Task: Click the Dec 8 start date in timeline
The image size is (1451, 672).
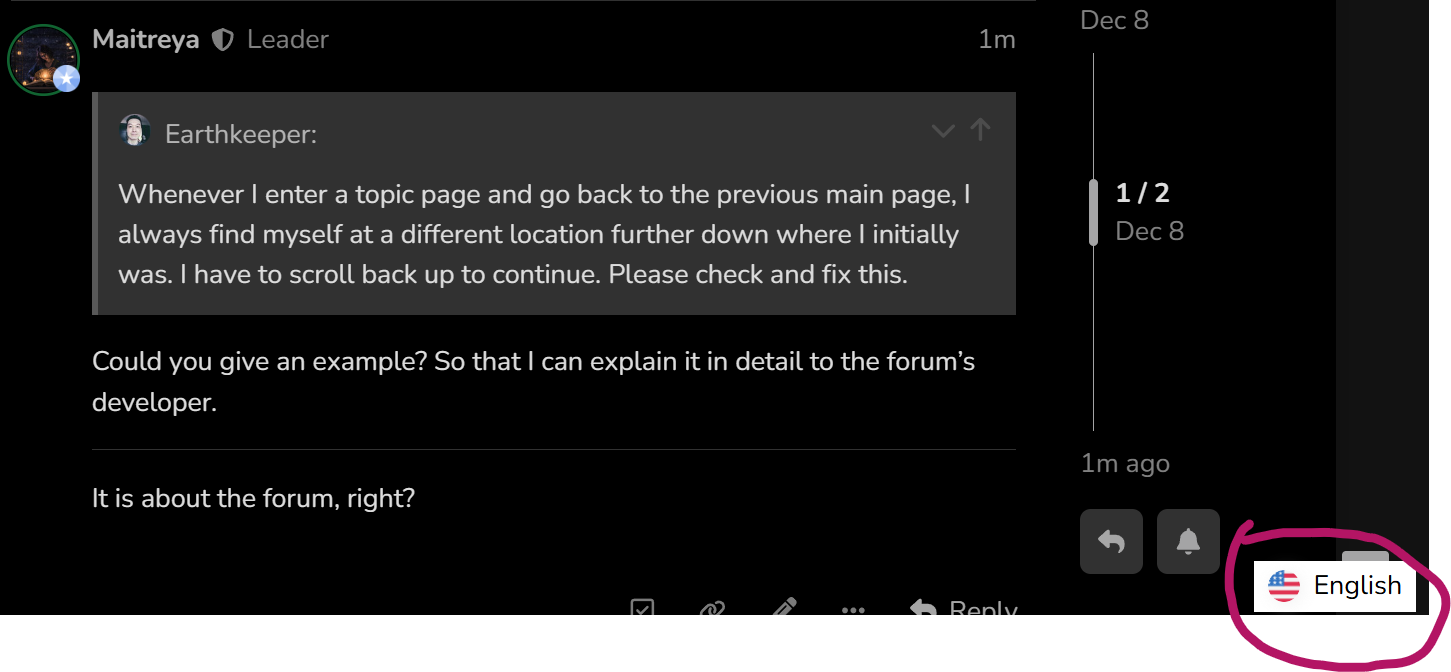Action: (x=1114, y=20)
